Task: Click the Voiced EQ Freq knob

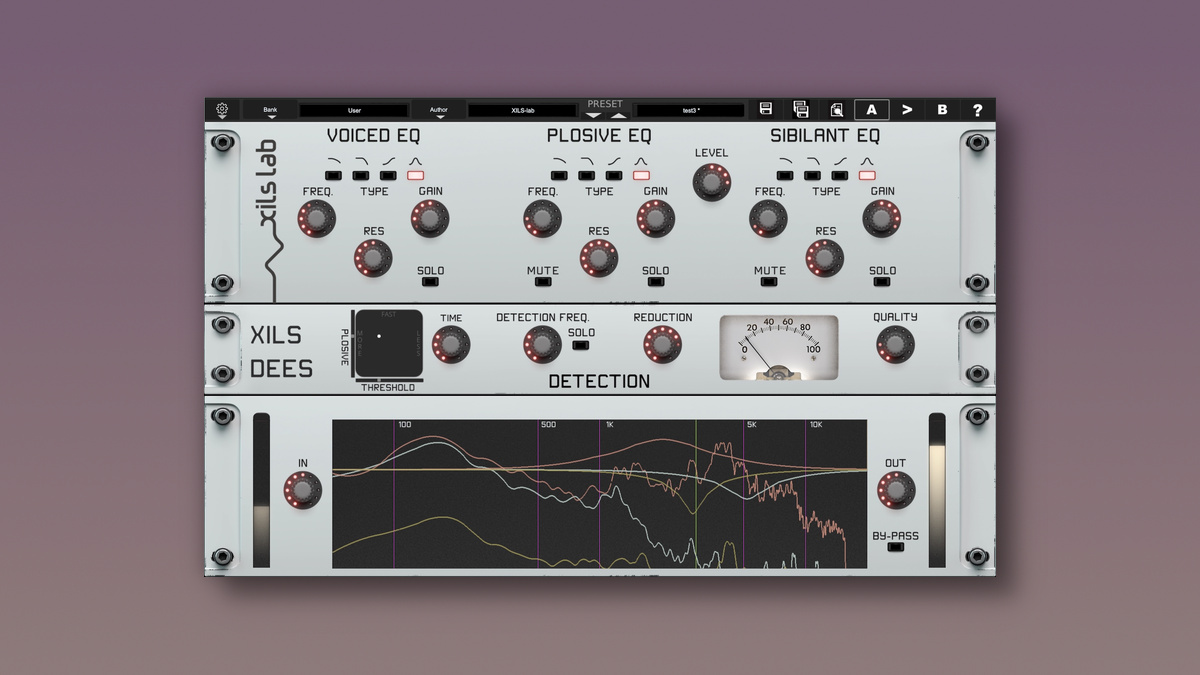Action: [316, 218]
